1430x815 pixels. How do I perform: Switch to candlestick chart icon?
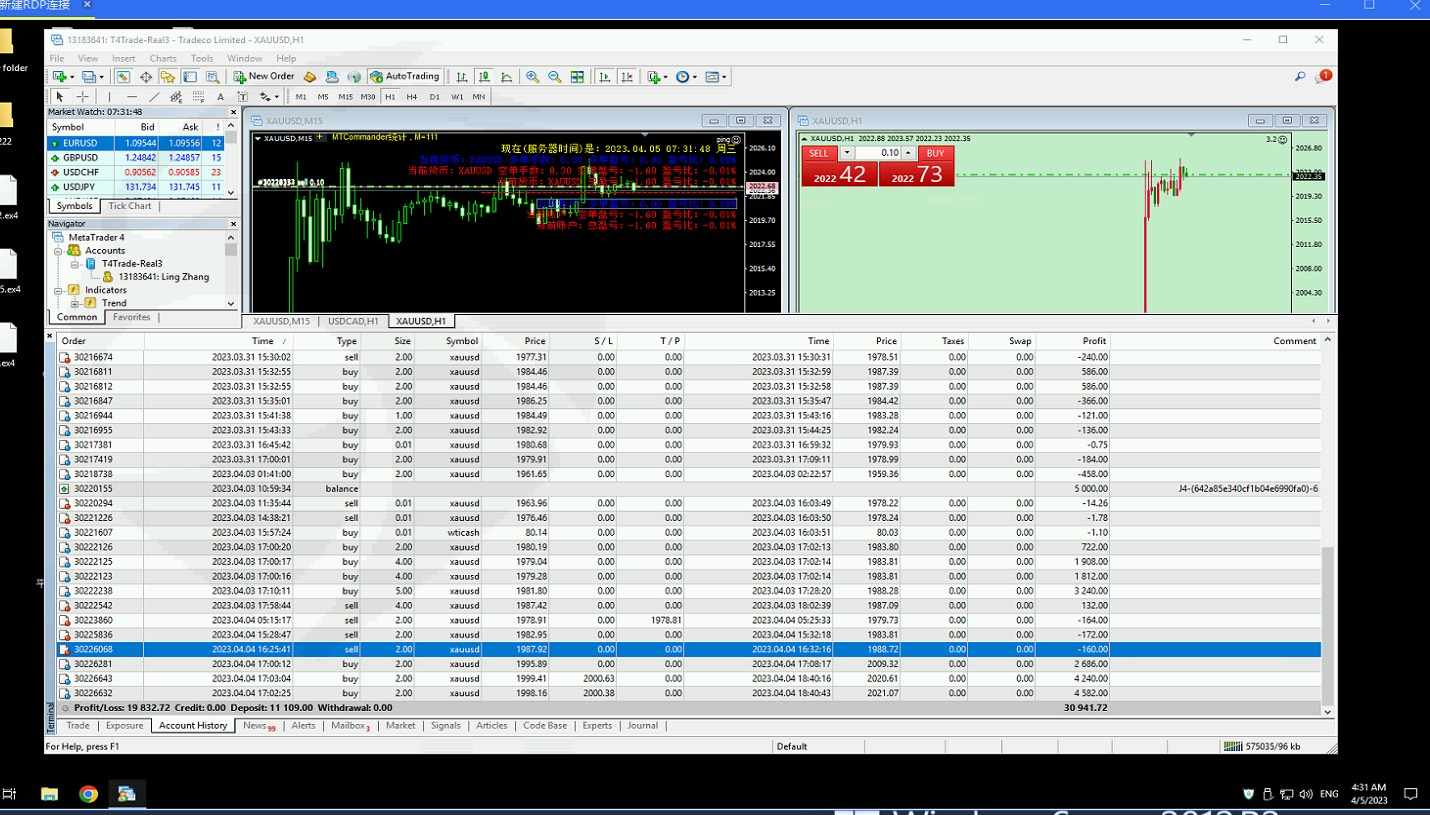pyautogui.click(x=484, y=76)
